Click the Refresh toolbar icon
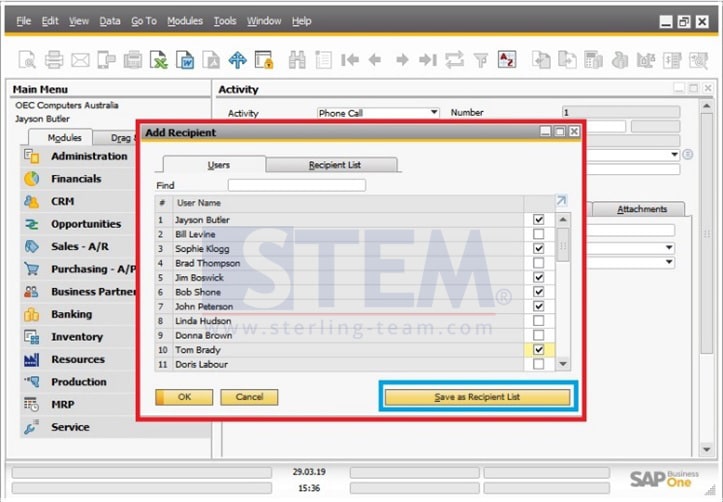 pos(454,60)
